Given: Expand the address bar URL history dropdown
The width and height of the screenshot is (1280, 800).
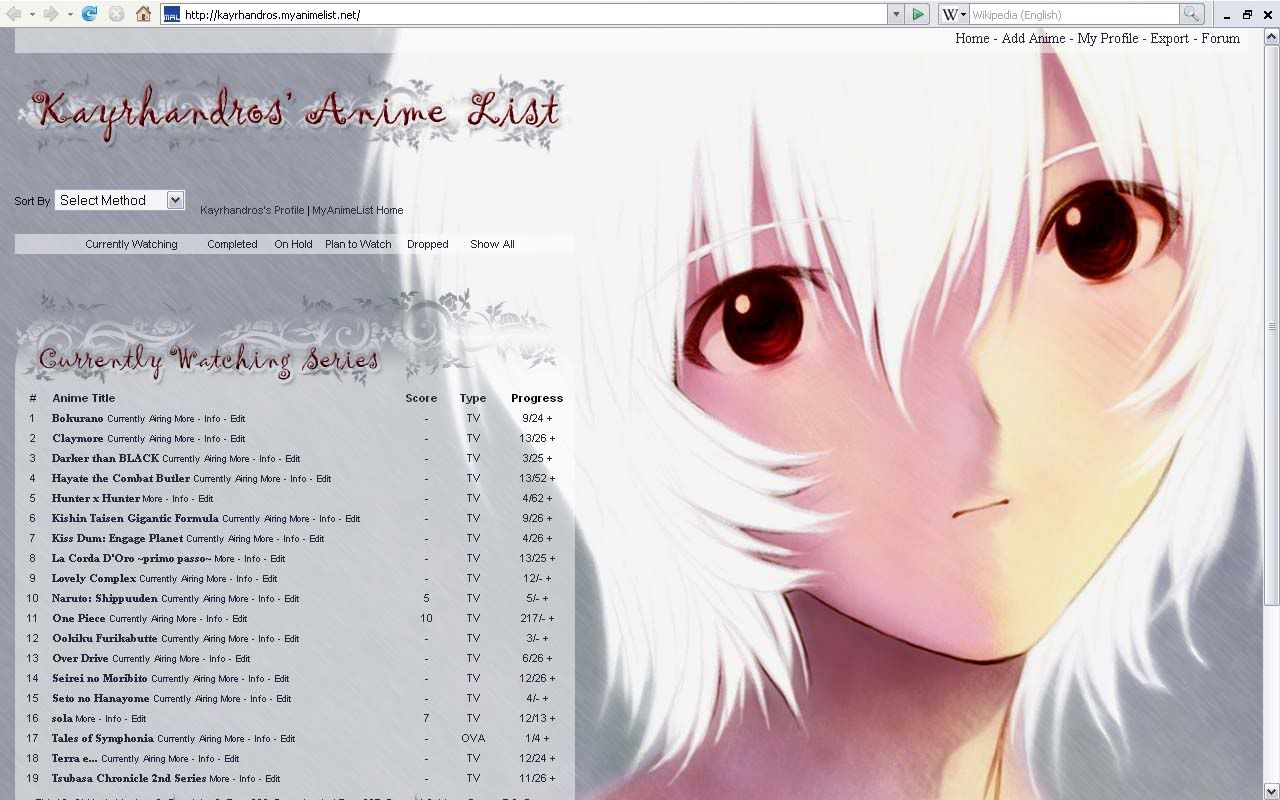Looking at the screenshot, I should point(895,14).
